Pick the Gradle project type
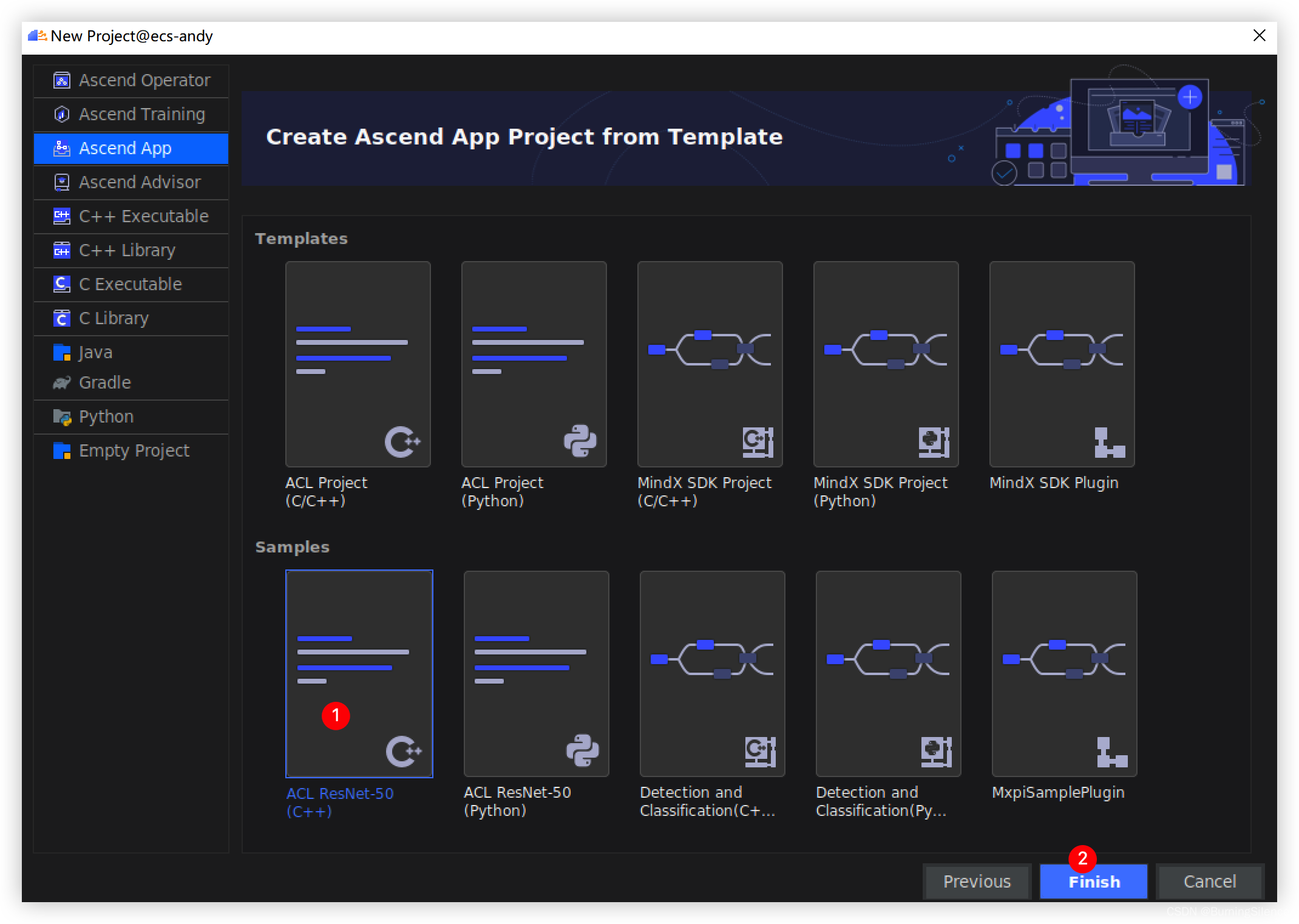1299x924 pixels. pos(131,382)
